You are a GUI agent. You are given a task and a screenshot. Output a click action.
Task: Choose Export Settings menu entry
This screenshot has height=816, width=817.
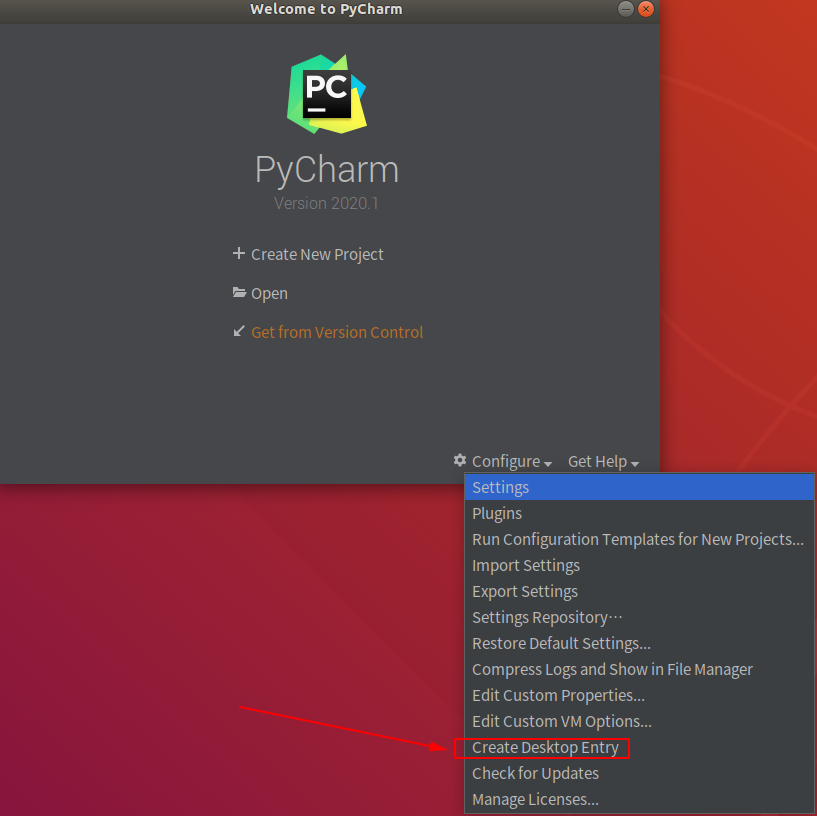tap(524, 591)
